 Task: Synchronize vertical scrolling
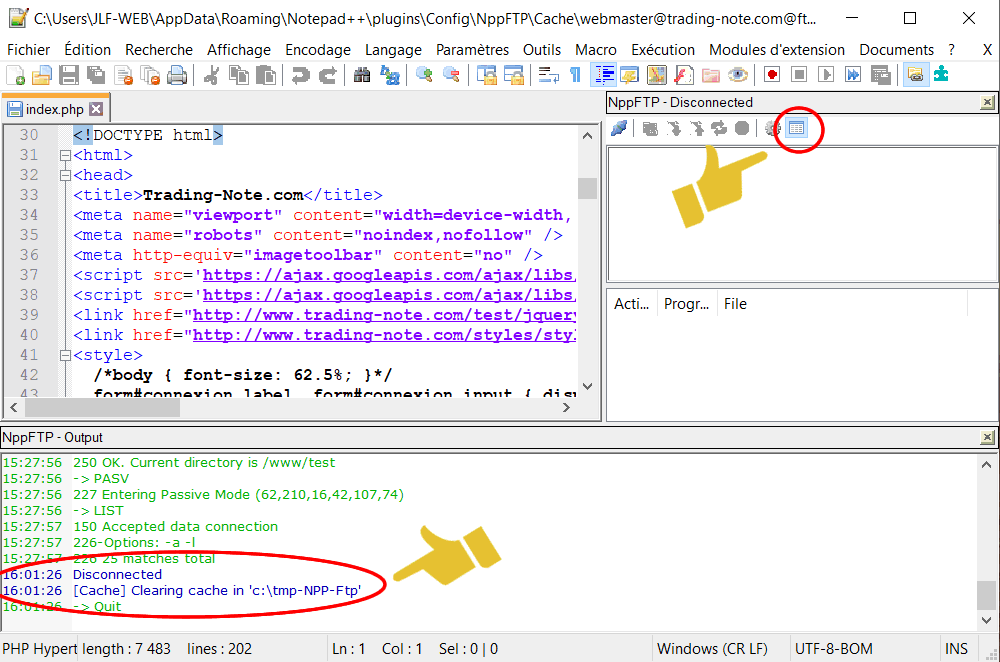486,75
